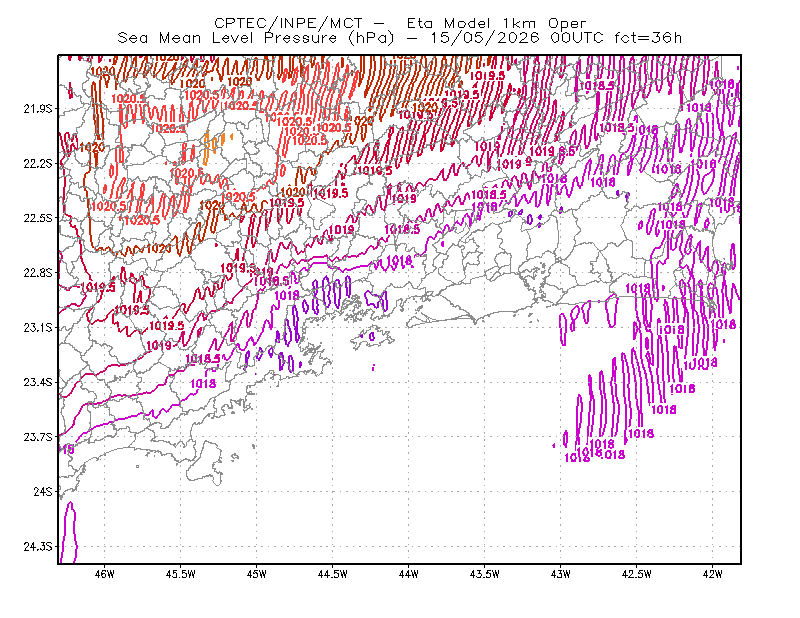Click the isolated magenta contour beside 24.3S
This screenshot has height=618, width=800.
click(69, 532)
